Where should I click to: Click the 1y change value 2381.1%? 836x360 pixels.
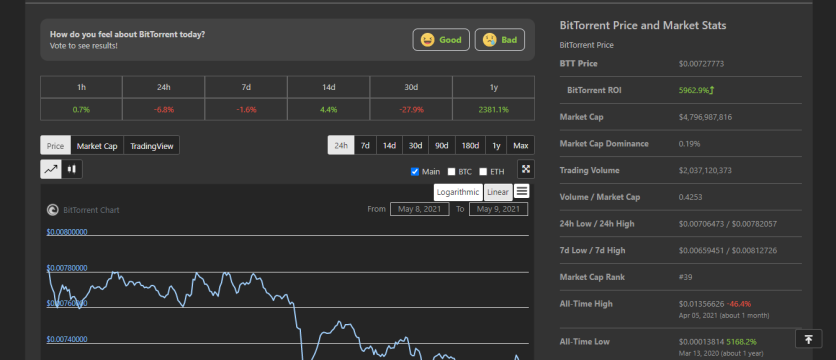(x=494, y=109)
